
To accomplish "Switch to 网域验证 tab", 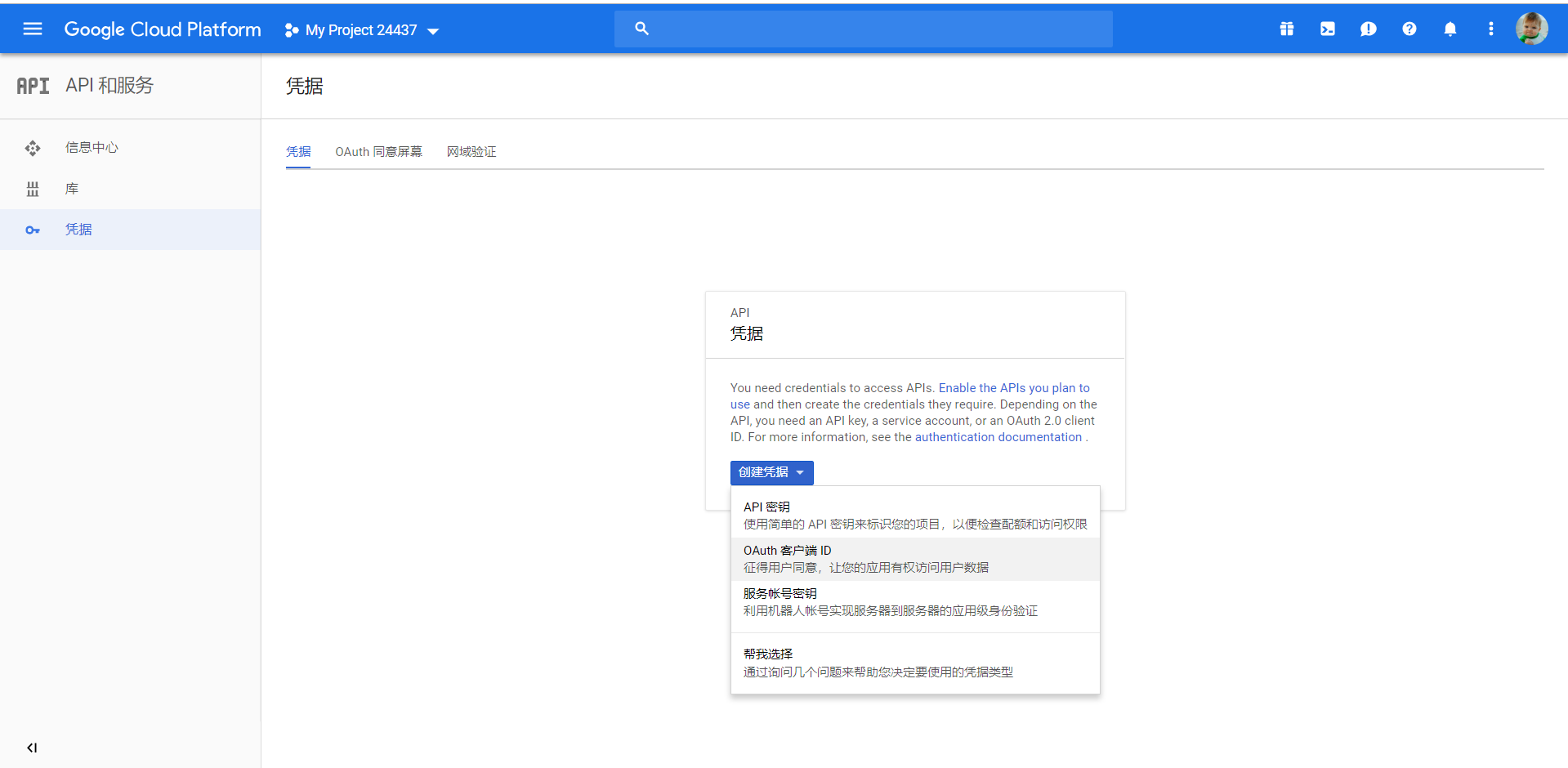I will (x=471, y=152).
